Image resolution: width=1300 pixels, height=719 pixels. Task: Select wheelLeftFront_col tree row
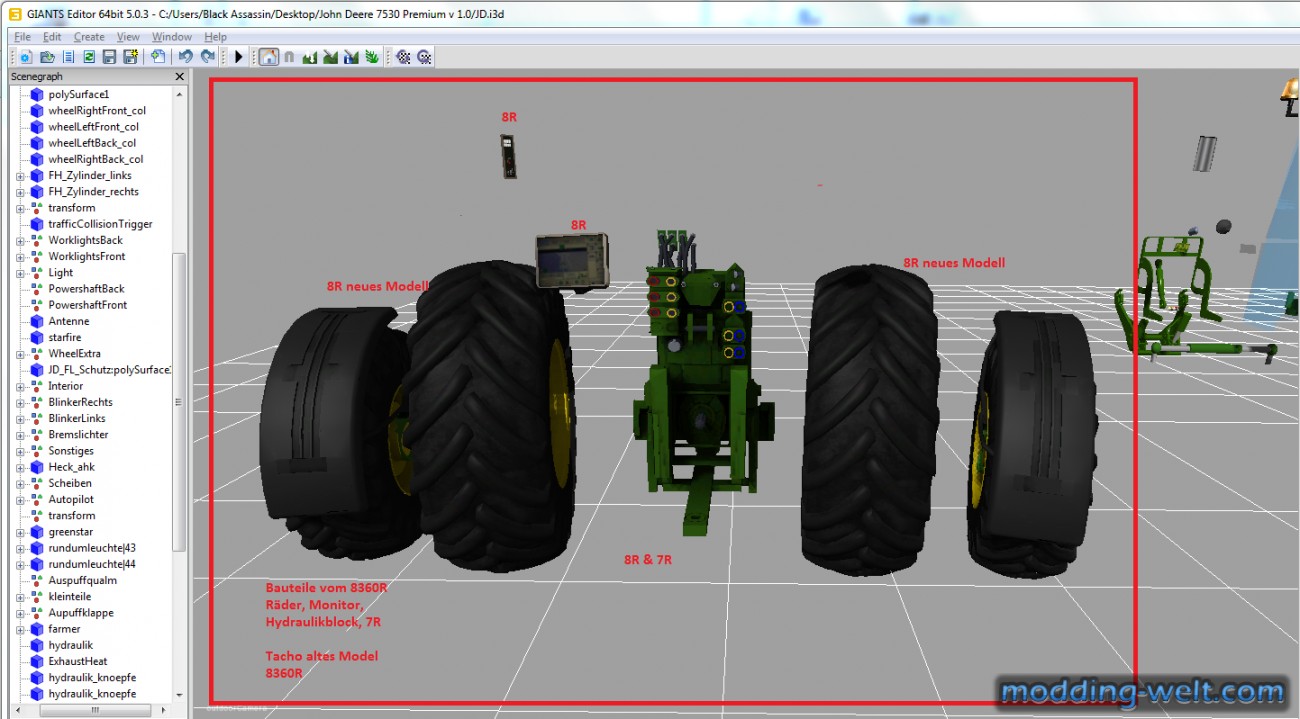[93, 127]
